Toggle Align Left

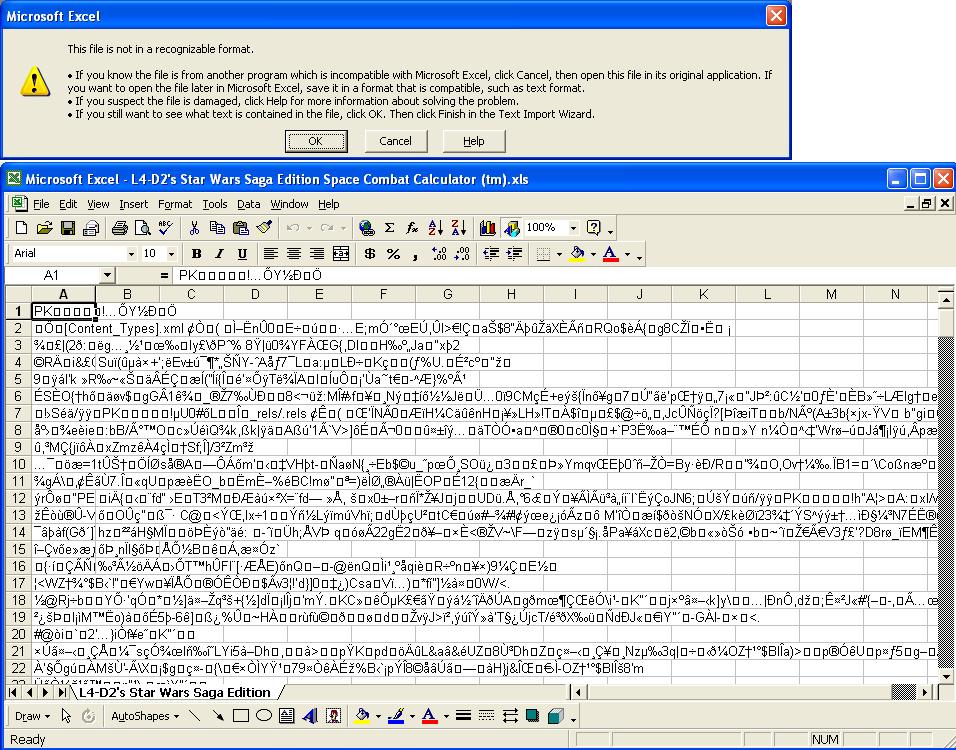tap(271, 254)
